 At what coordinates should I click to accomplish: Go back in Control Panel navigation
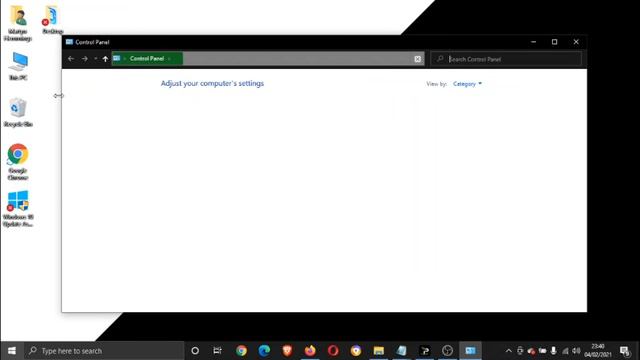(71, 59)
